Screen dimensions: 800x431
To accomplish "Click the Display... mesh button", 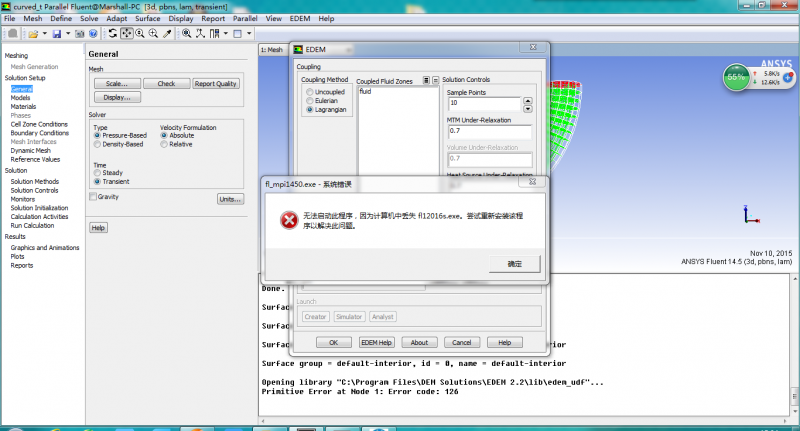I will point(117,97).
